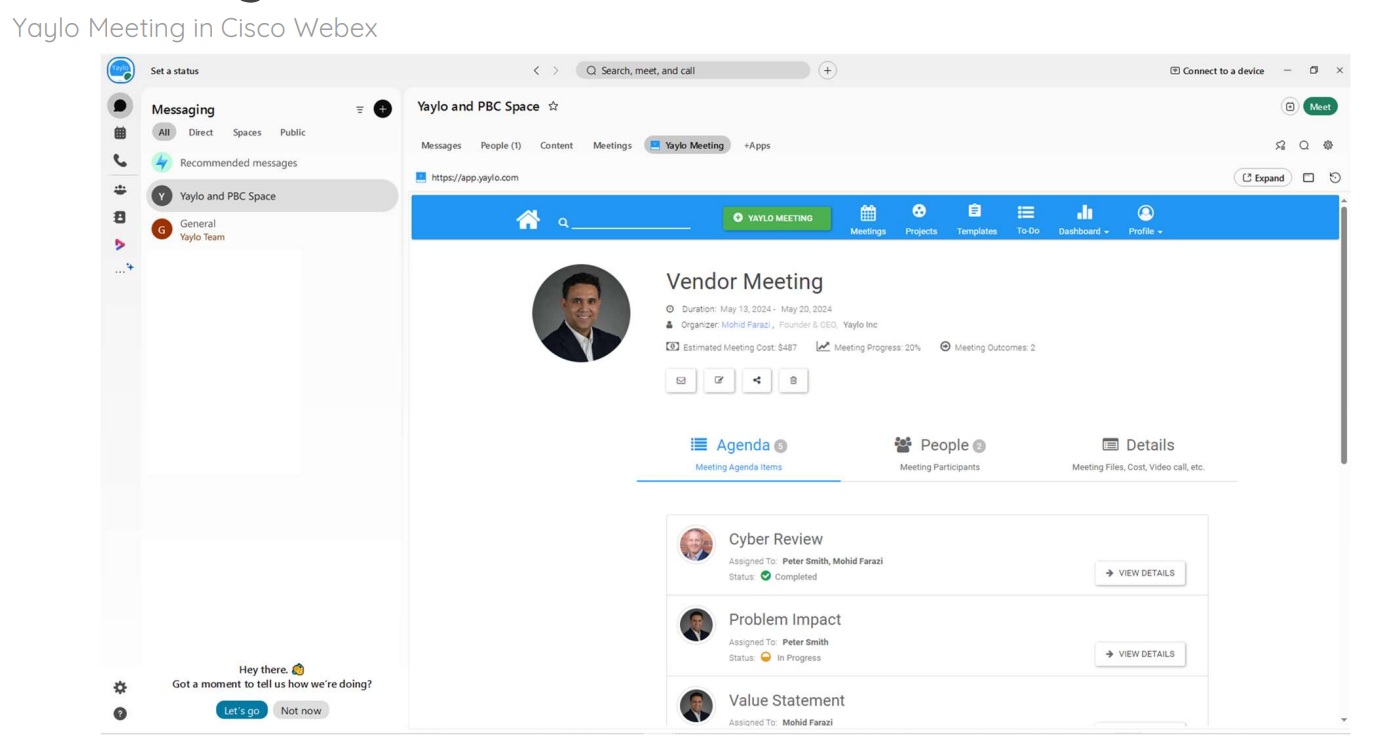Open the Messaging filter options menu

point(360,110)
